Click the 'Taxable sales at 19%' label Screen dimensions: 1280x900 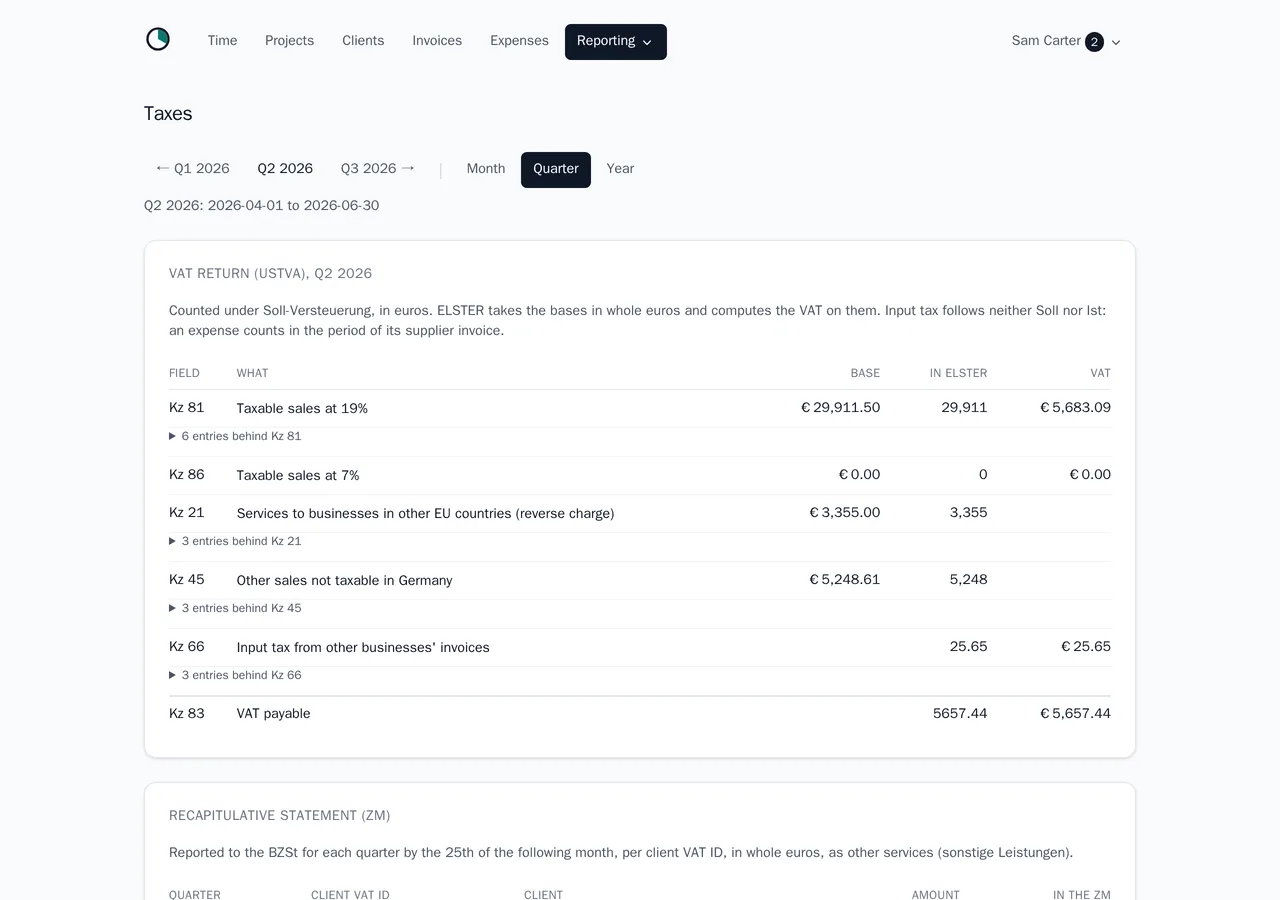click(x=302, y=409)
